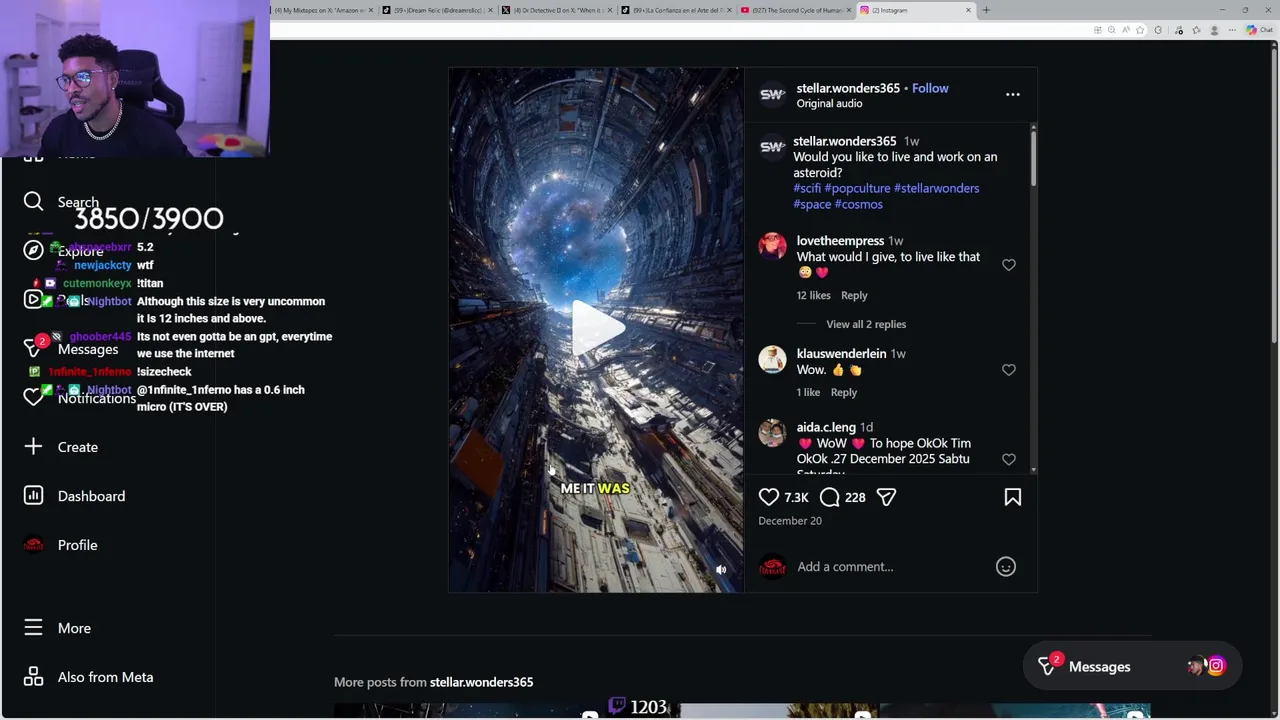Click the #scifi hashtag
Screen dimensions: 1280x720
(x=807, y=188)
